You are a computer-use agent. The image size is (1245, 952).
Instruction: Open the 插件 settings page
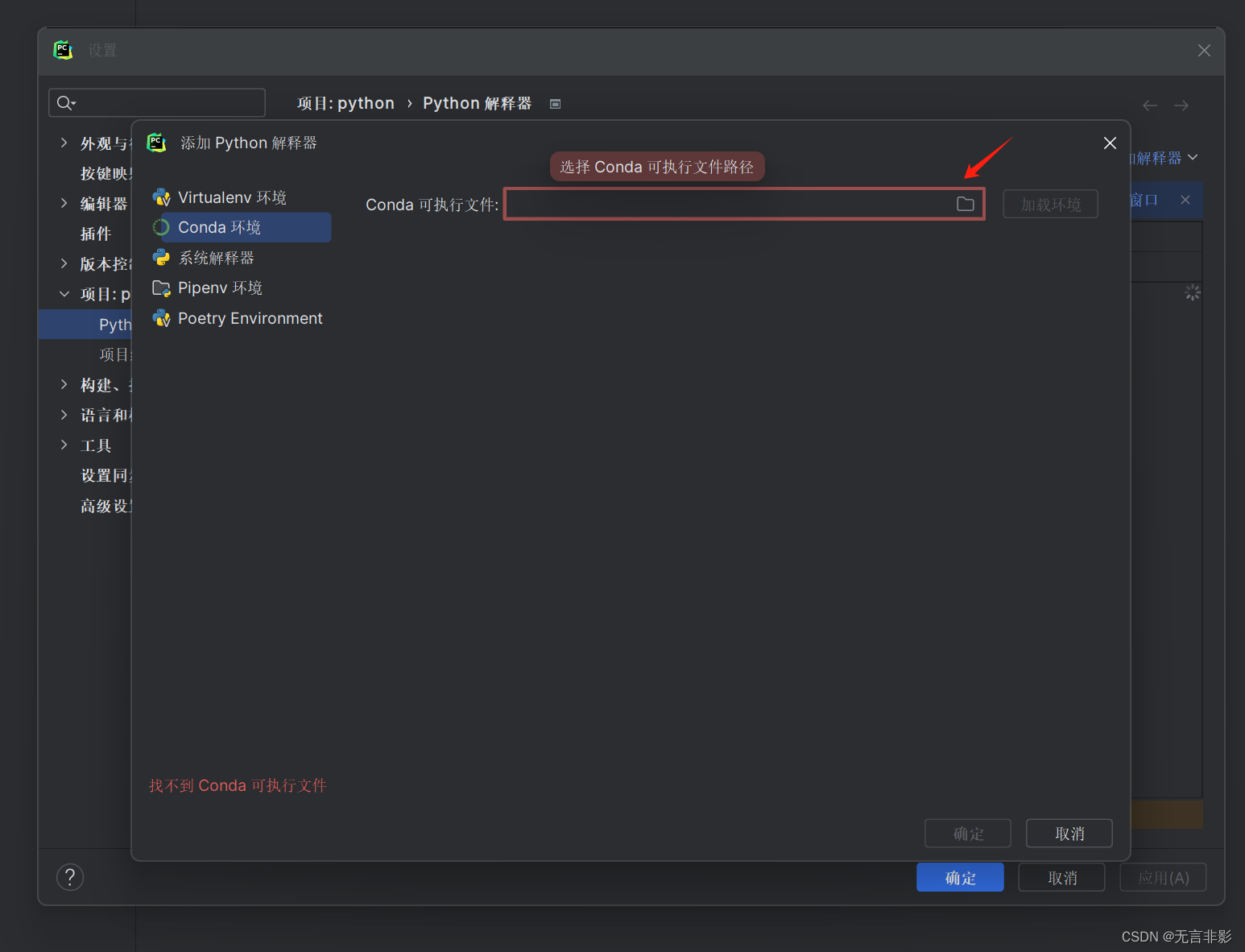click(x=96, y=234)
